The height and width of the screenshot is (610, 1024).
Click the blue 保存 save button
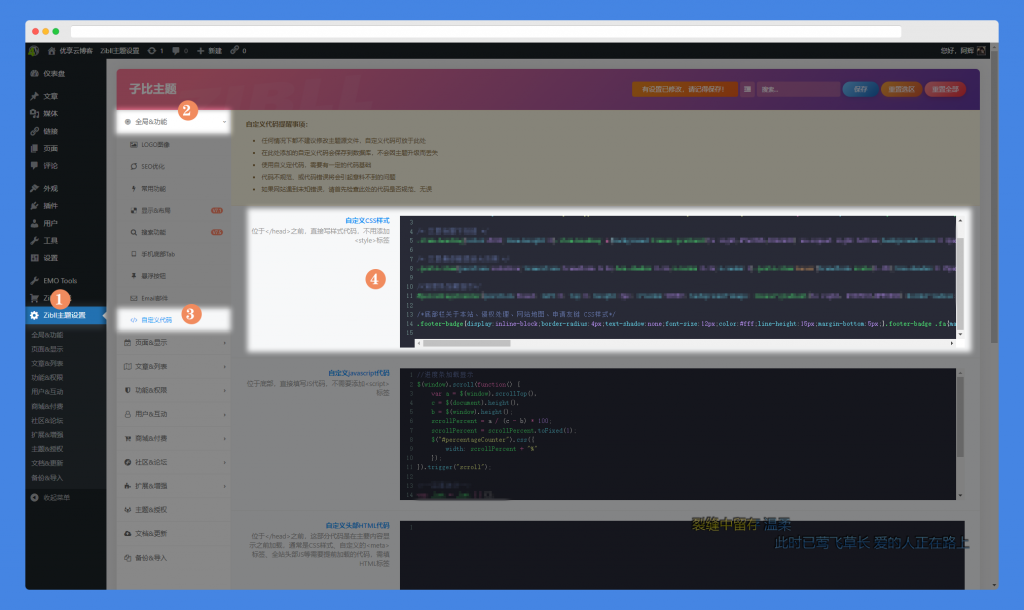click(860, 89)
